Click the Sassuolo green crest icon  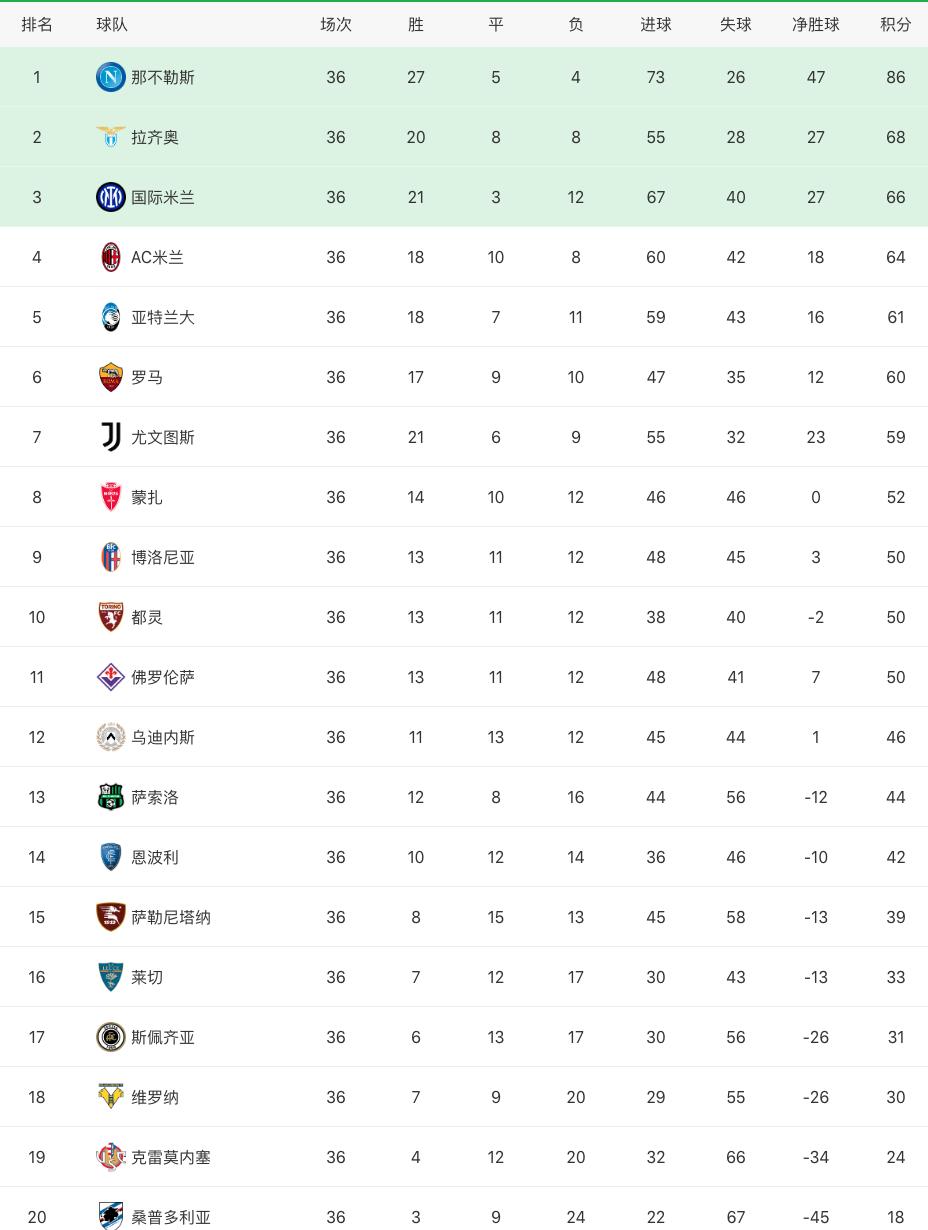click(110, 797)
